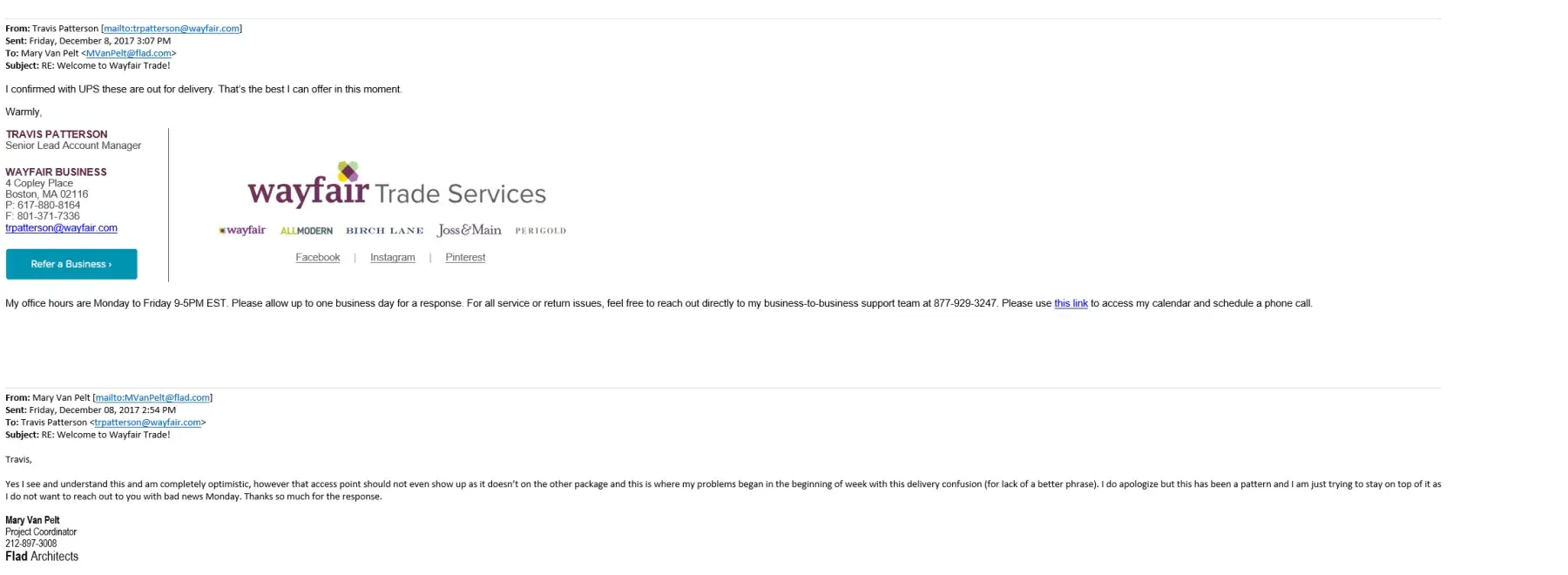Click "this link" to access calendar
The width and height of the screenshot is (1568, 575).
(1071, 304)
